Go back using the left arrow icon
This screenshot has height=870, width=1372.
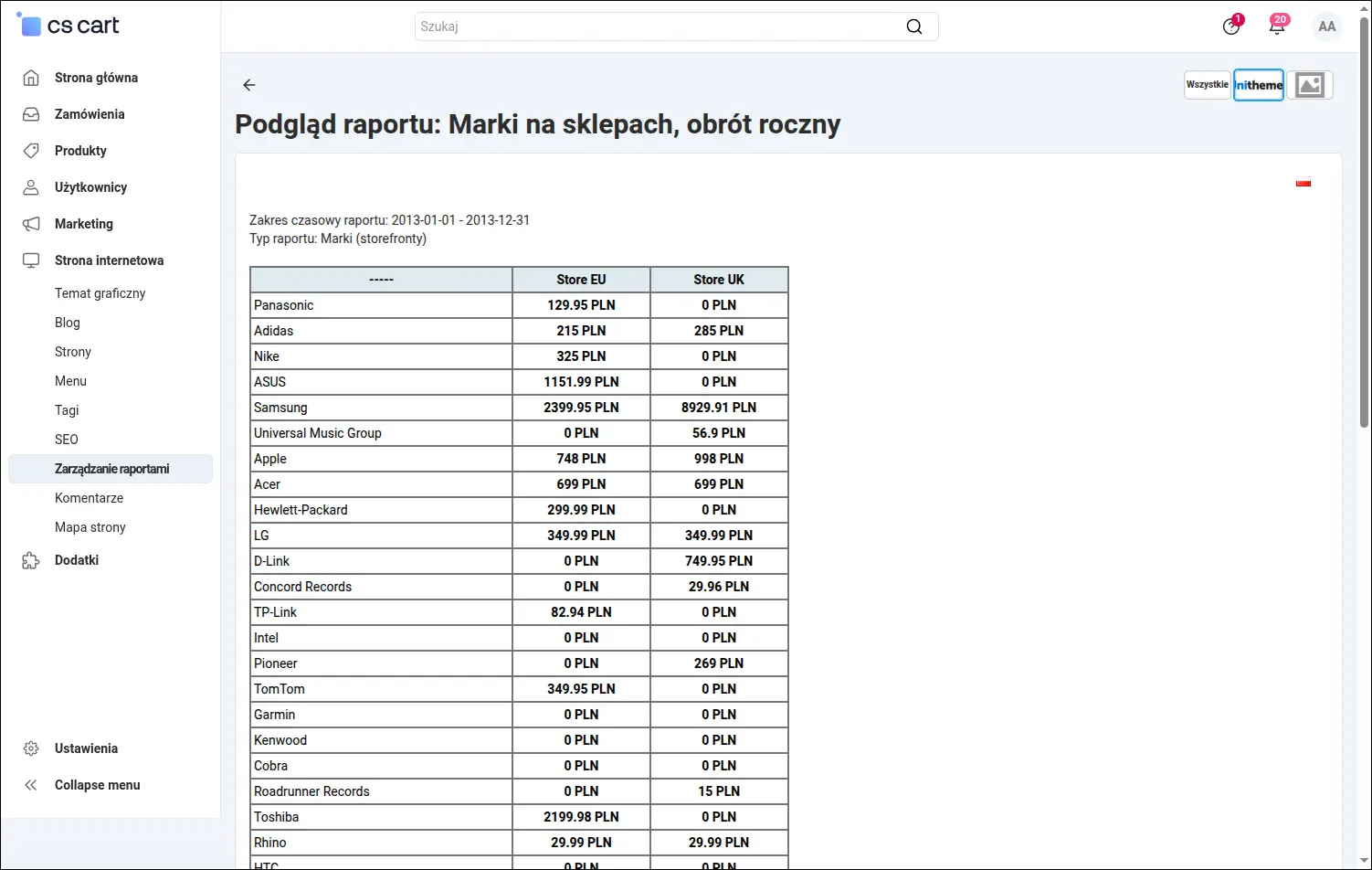[249, 85]
